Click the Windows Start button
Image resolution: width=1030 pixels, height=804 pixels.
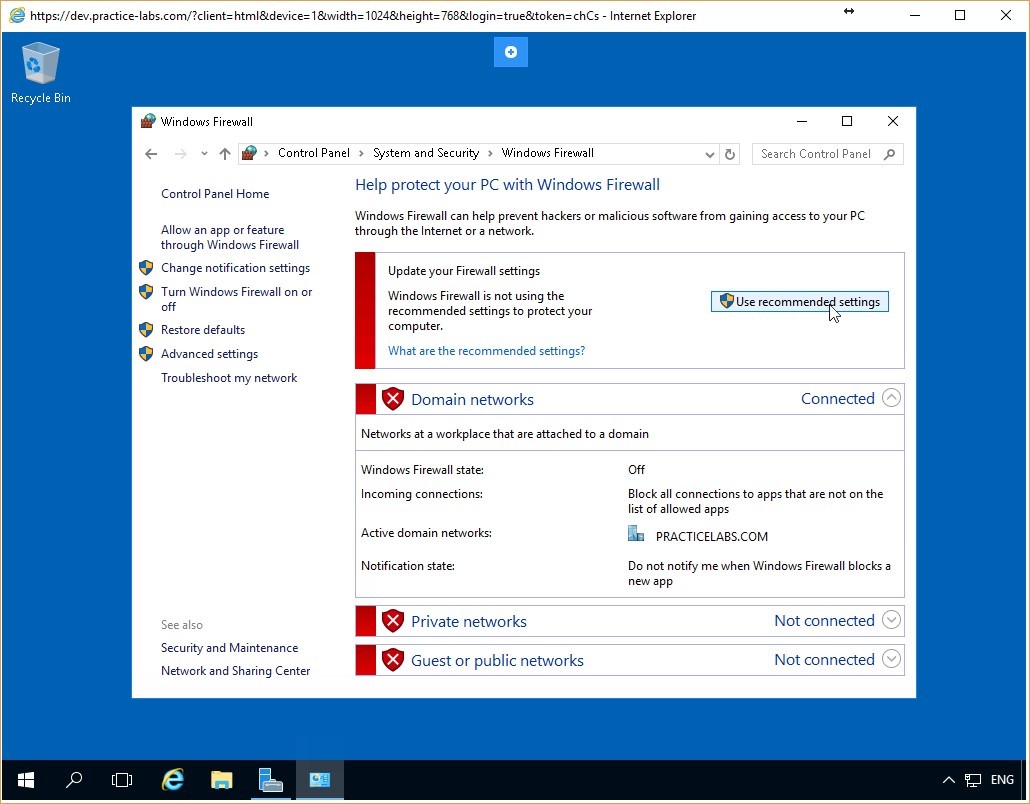pos(26,780)
